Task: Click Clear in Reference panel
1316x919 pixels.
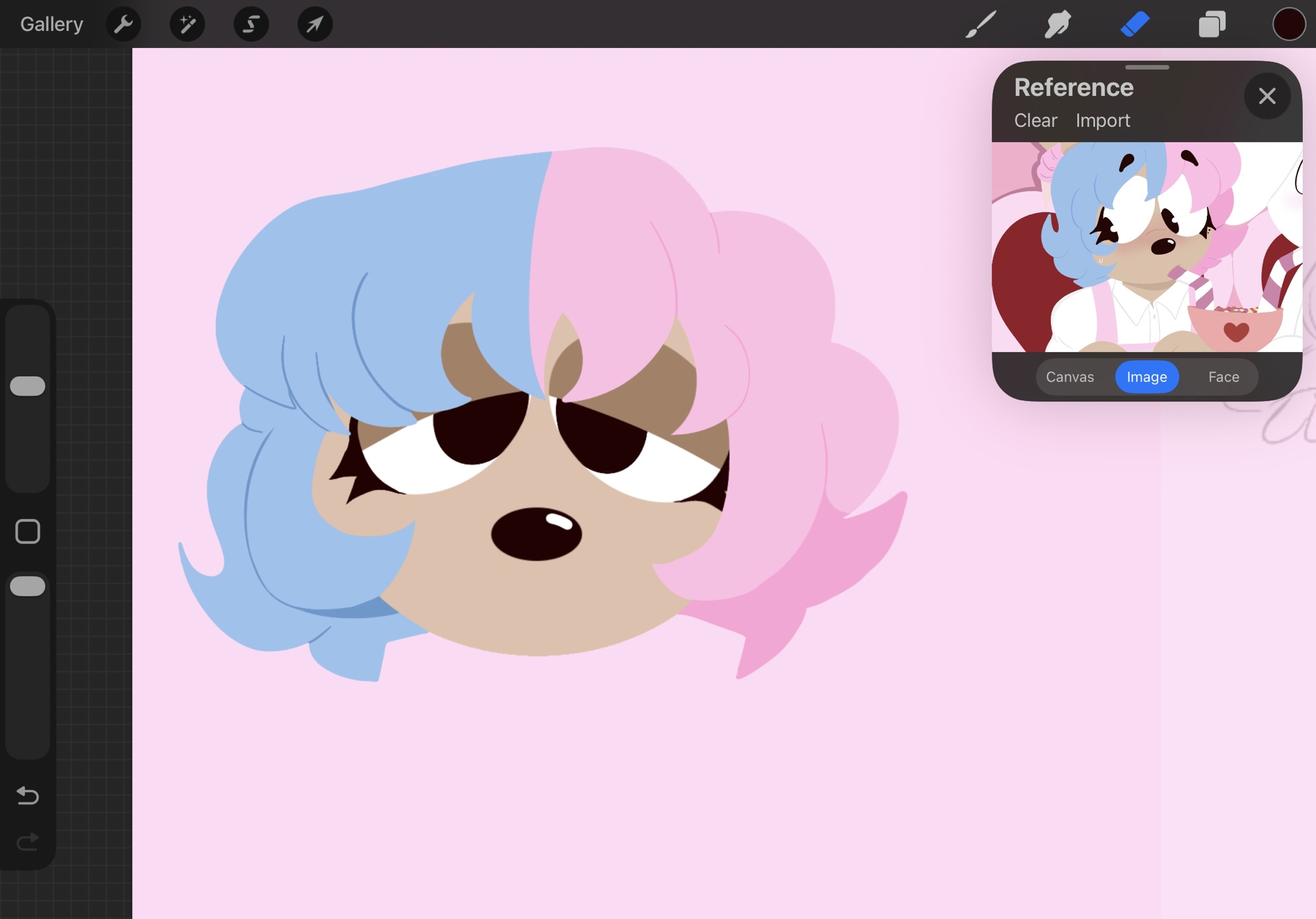Action: (1035, 120)
